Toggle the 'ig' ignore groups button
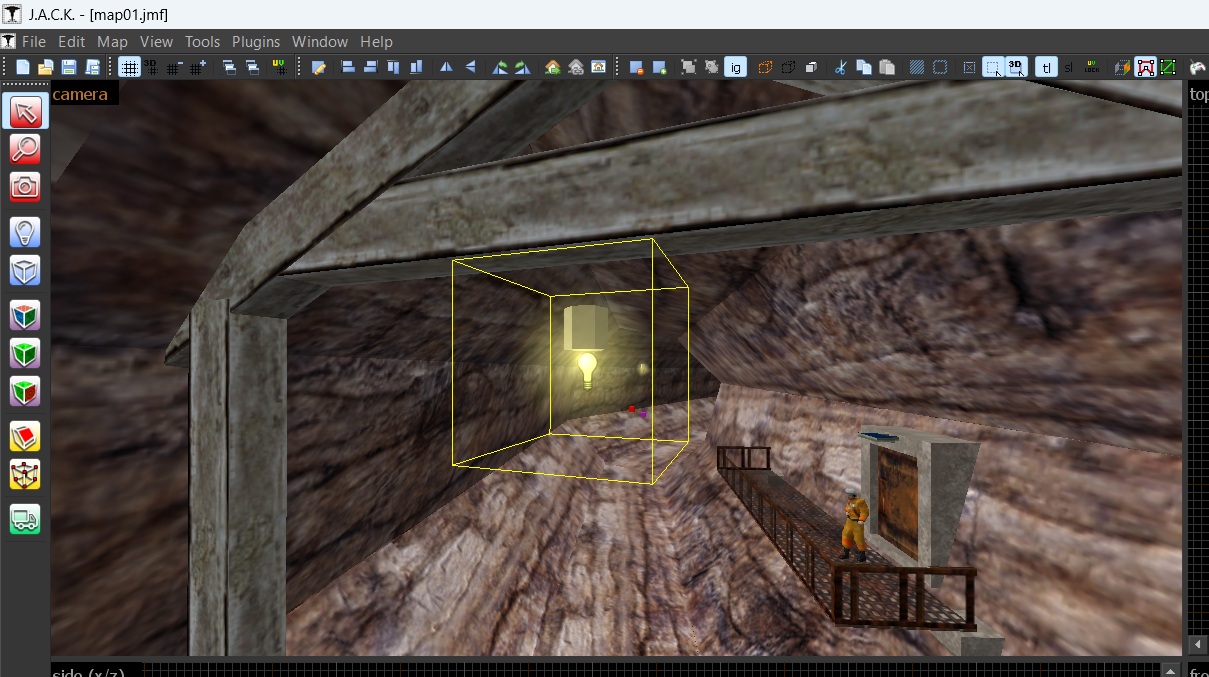This screenshot has height=677, width=1209. [x=736, y=67]
